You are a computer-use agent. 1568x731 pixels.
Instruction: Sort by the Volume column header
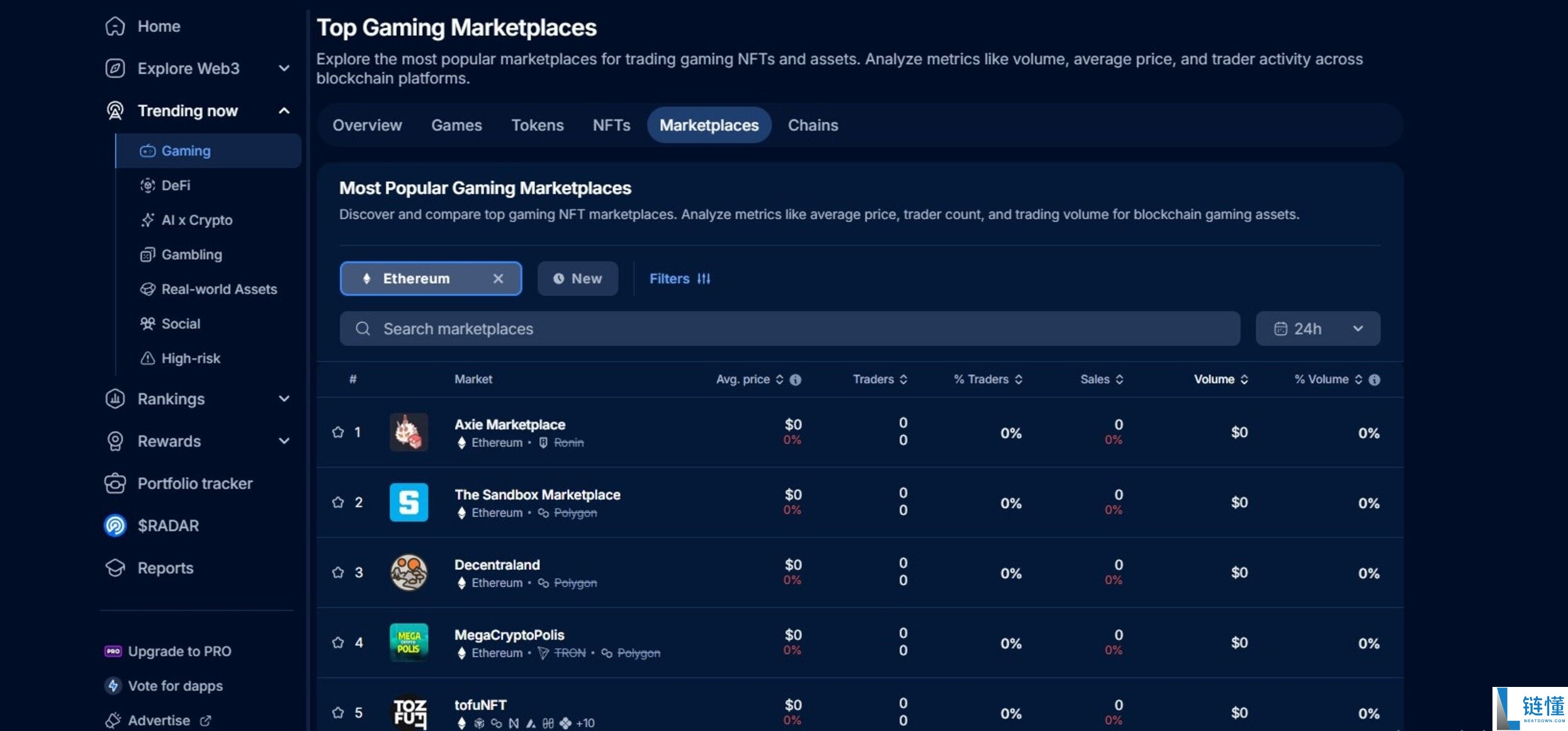[1221, 379]
